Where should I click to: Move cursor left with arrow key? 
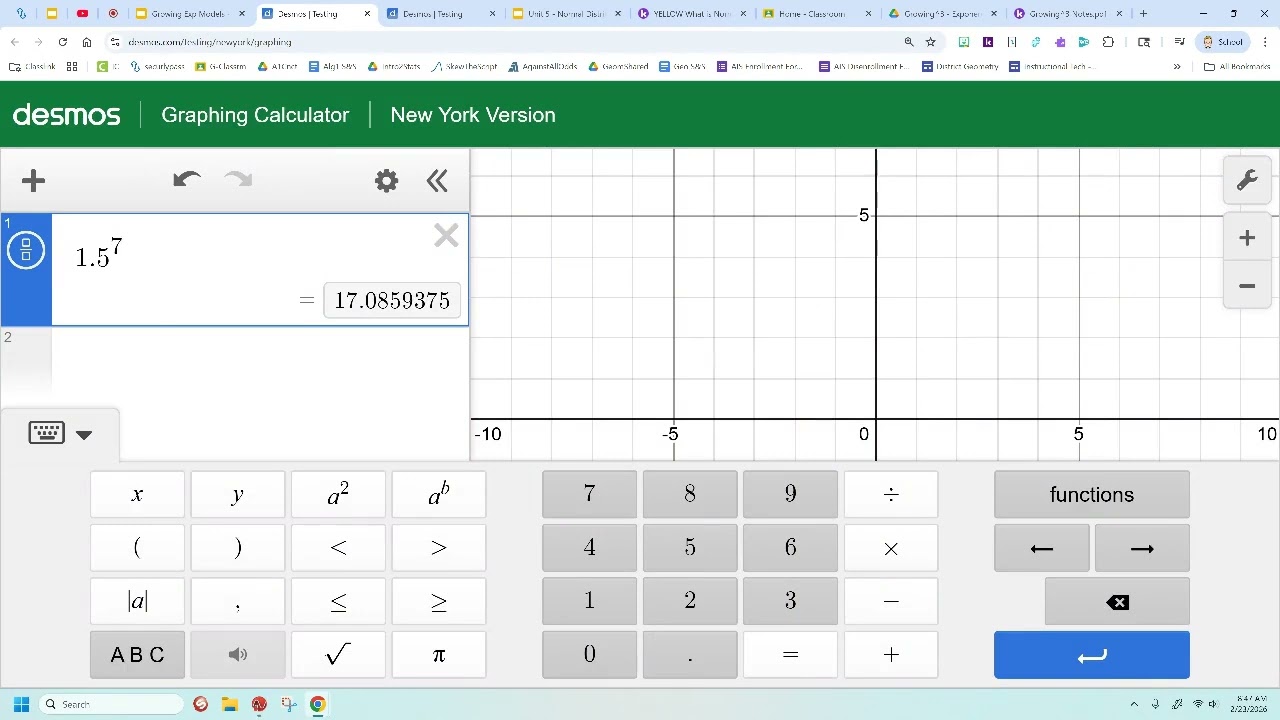tap(1042, 548)
